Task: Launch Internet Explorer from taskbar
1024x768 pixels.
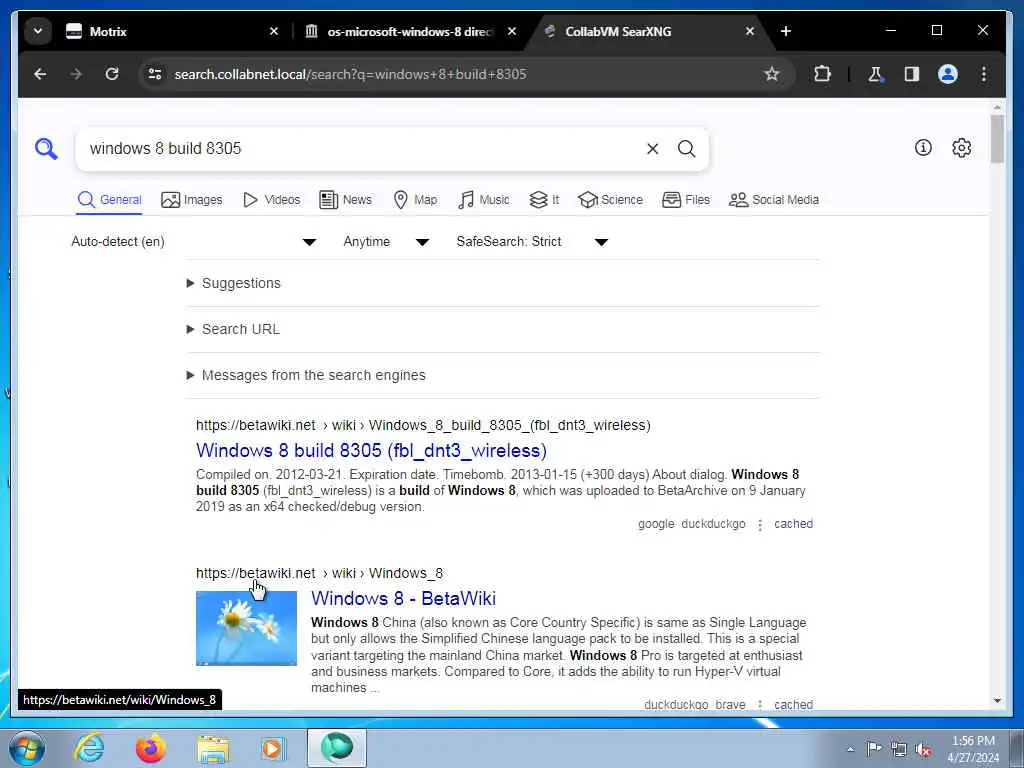Action: (89, 748)
